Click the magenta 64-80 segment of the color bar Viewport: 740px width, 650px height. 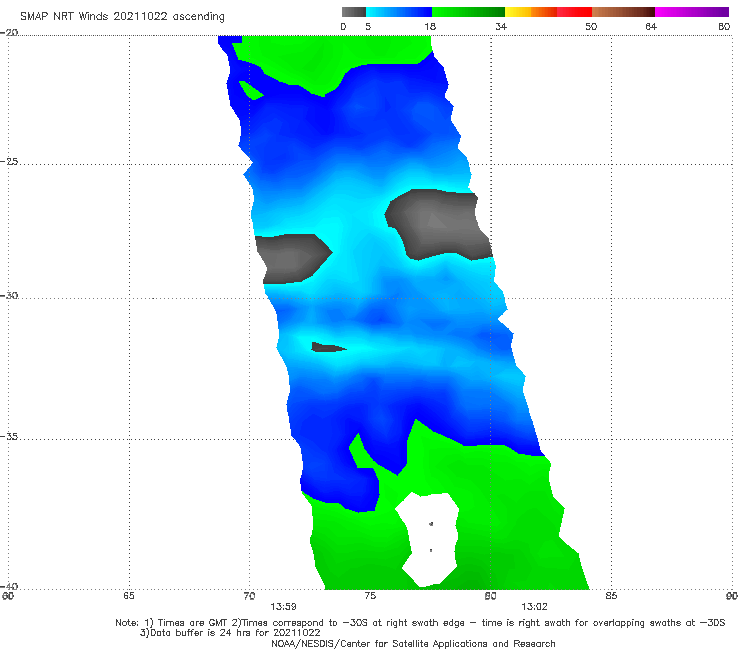(x=692, y=12)
